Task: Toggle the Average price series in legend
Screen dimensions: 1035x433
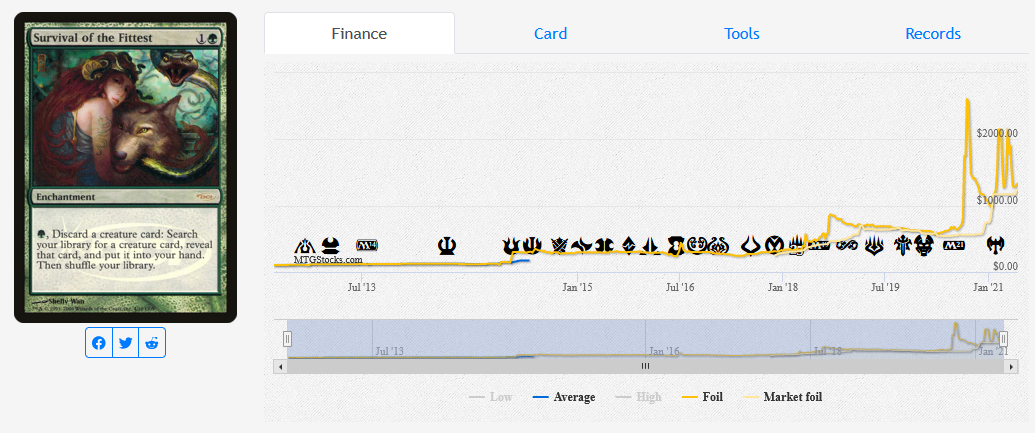Action: pos(564,397)
